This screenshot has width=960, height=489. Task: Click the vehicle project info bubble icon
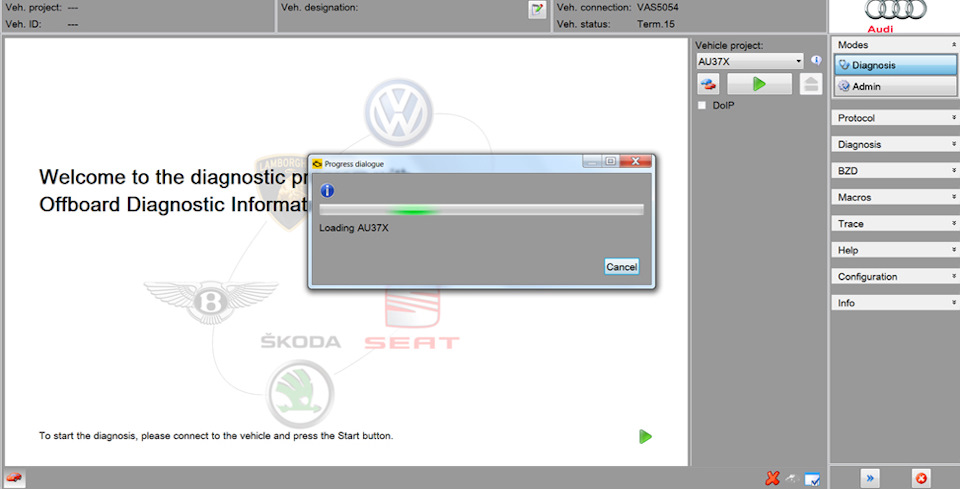click(816, 61)
